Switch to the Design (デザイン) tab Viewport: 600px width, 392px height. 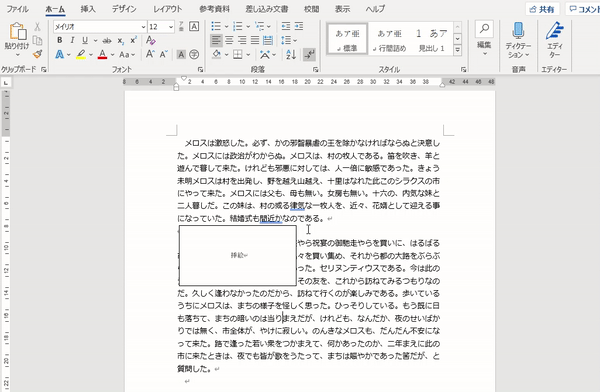point(124,9)
